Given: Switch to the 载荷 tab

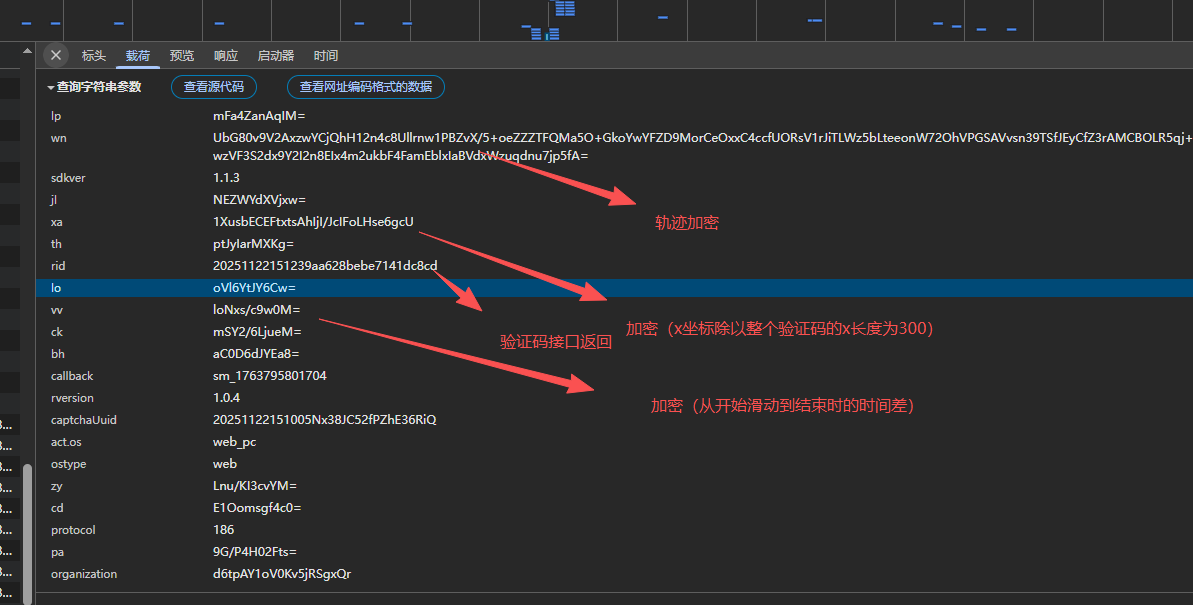Looking at the screenshot, I should coord(138,56).
